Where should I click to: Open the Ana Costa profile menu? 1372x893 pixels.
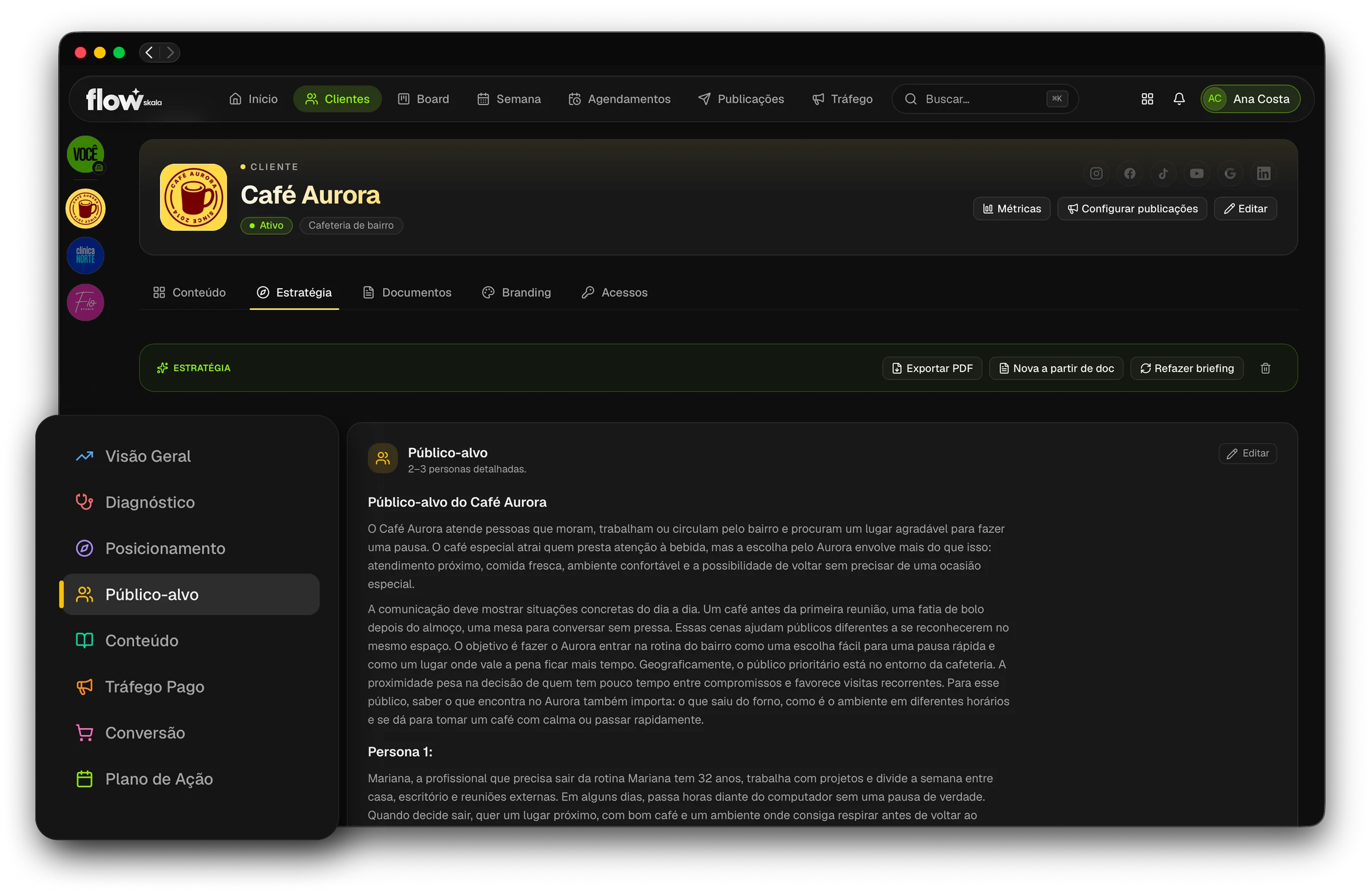click(1250, 99)
